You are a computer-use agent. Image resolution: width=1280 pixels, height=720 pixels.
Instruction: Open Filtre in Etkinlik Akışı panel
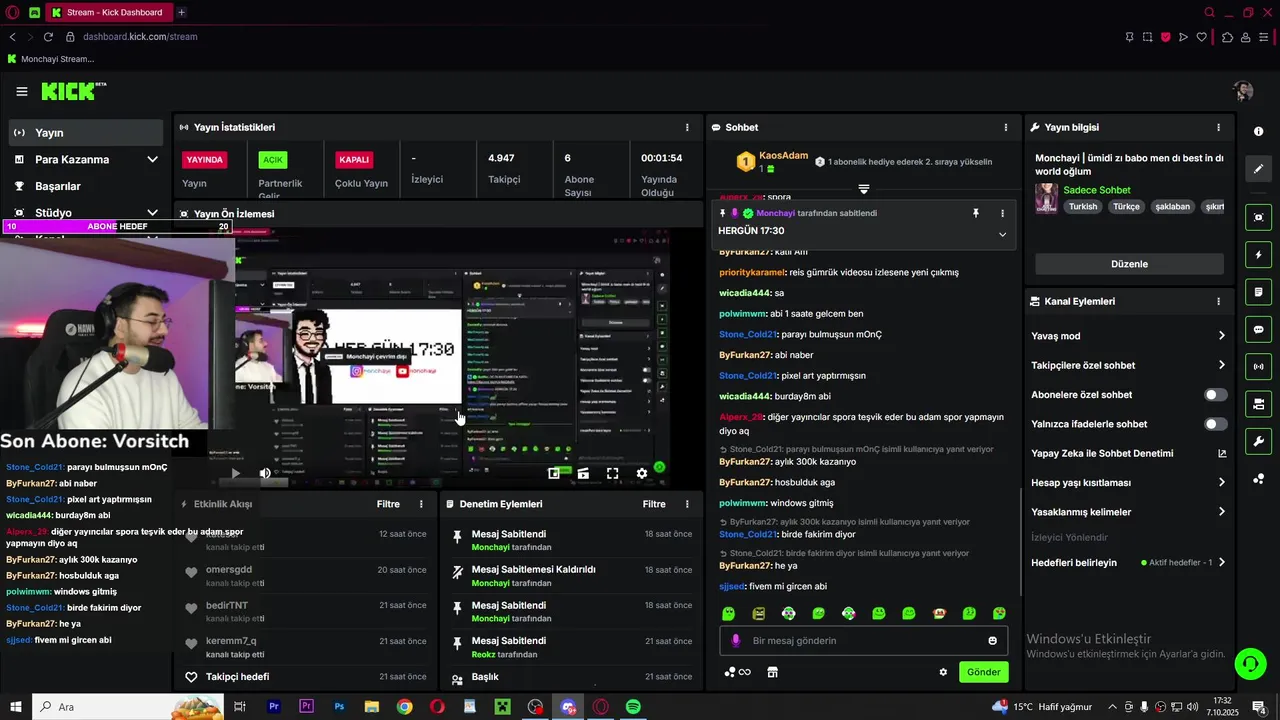click(388, 504)
